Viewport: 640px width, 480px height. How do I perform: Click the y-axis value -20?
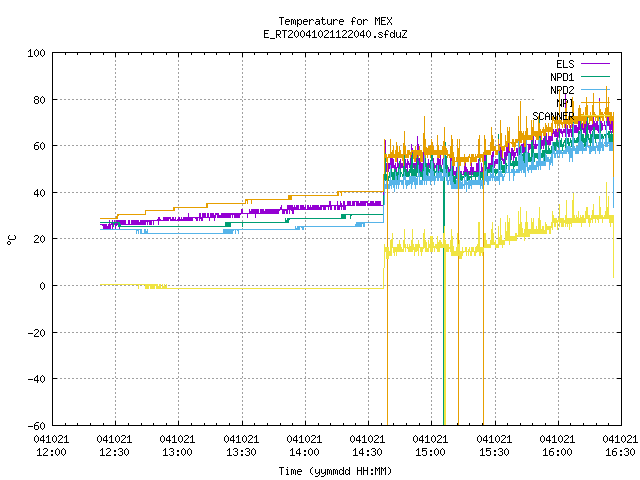click(36, 333)
